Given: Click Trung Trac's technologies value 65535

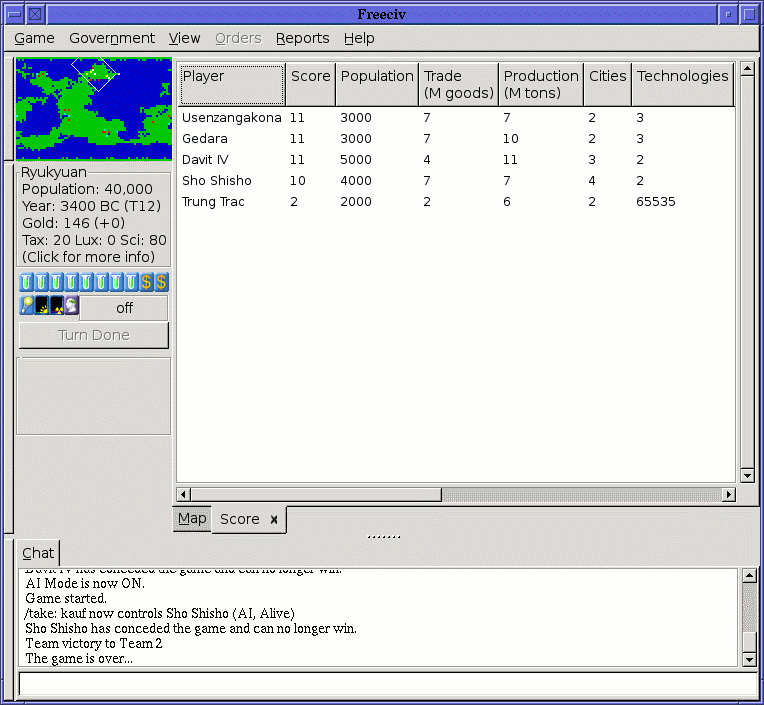Looking at the screenshot, I should click(x=656, y=202).
